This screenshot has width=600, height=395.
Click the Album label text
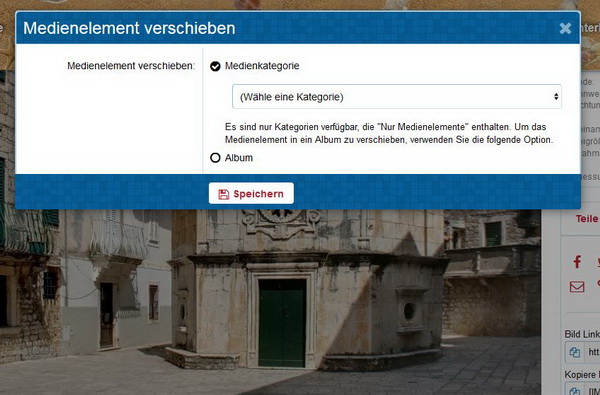coord(239,158)
